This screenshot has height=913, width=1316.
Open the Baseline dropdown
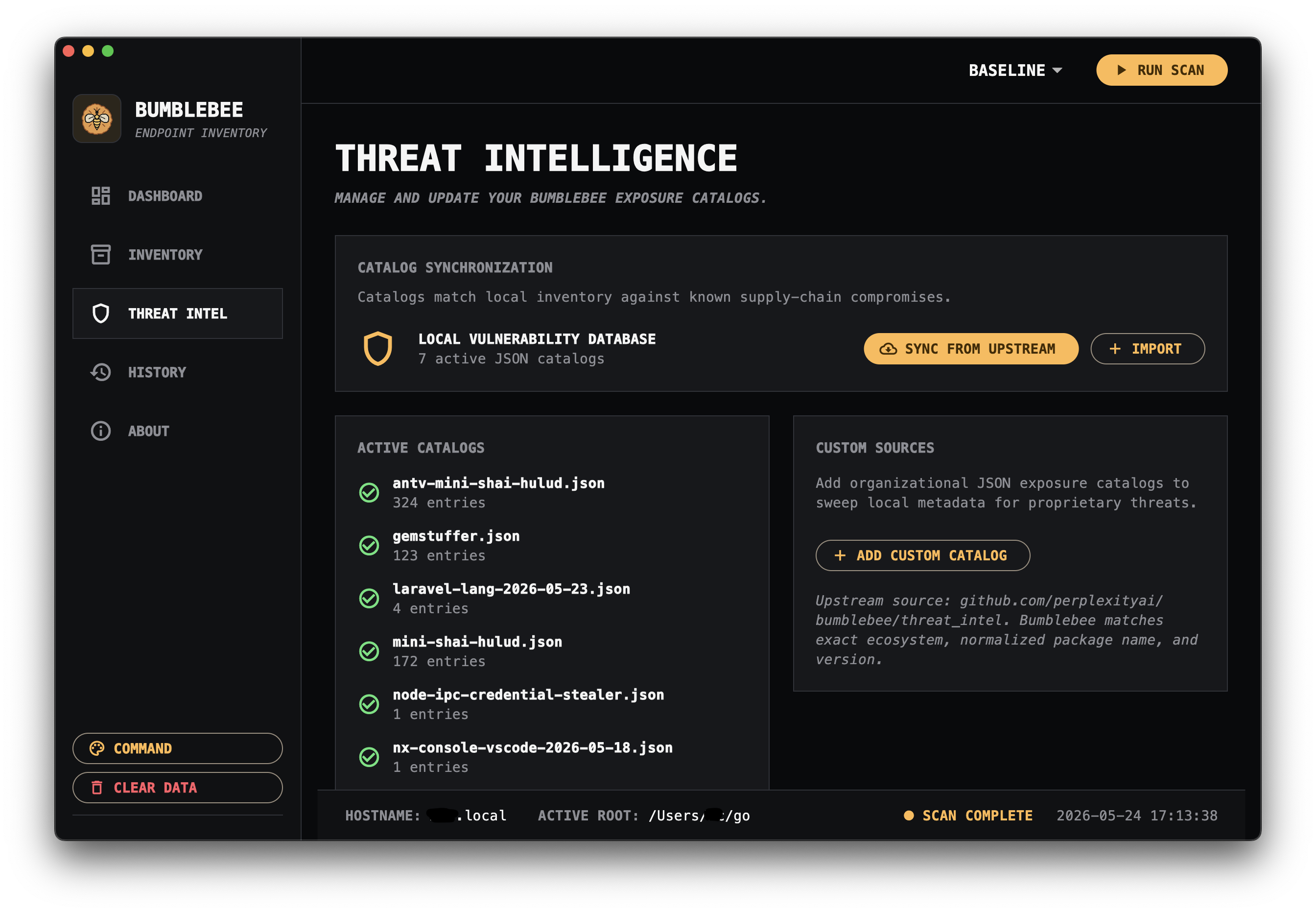[1015, 71]
